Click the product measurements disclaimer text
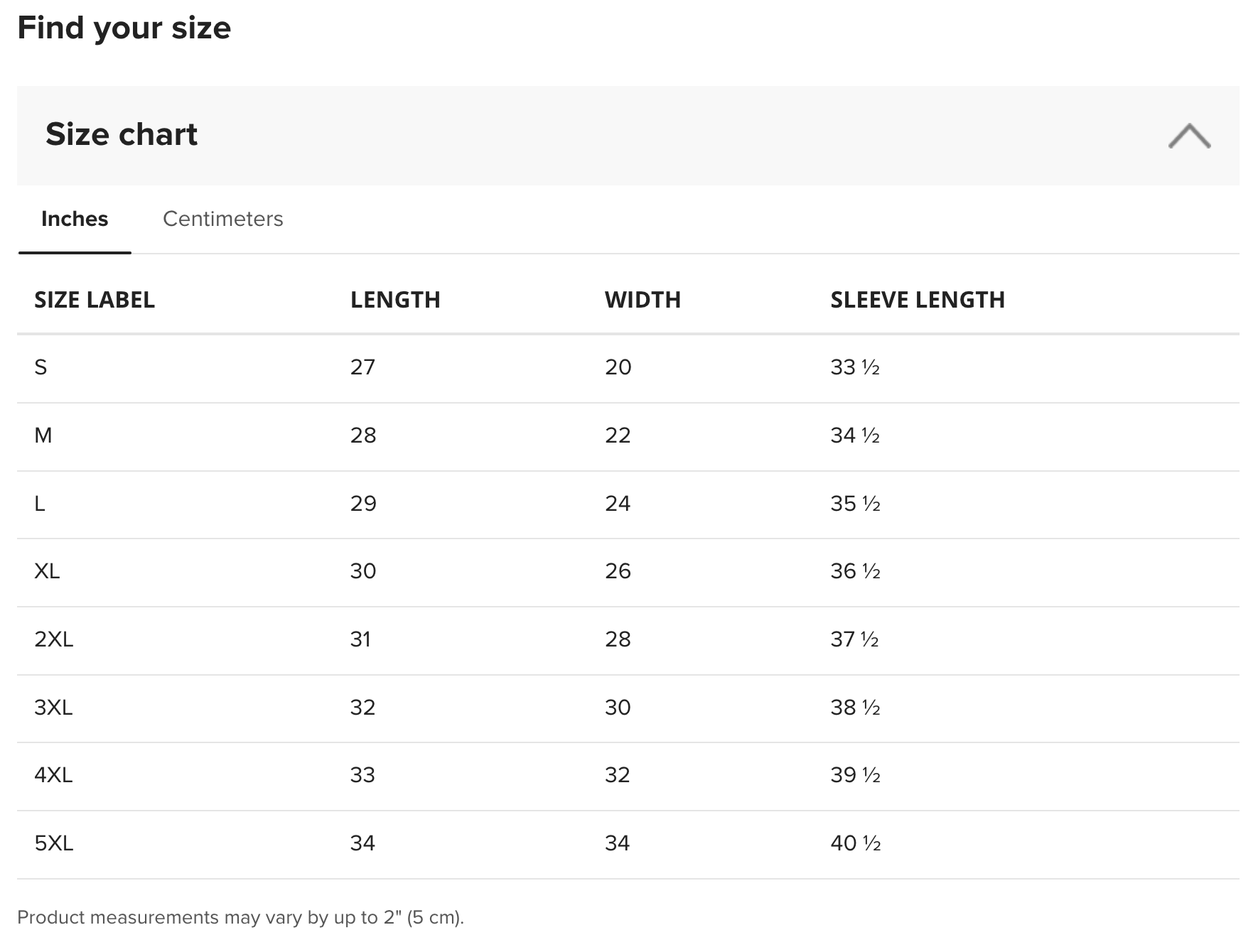1258x952 pixels. pos(240,917)
